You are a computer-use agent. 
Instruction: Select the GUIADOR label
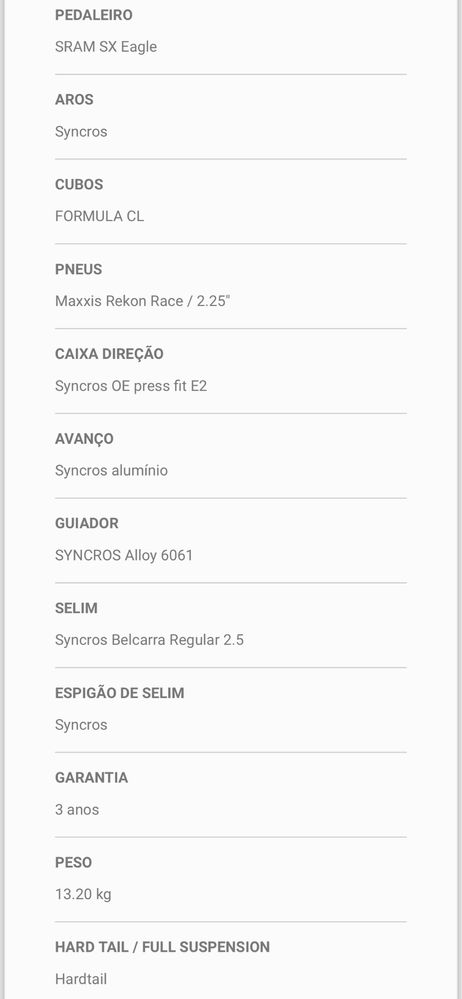pos(87,524)
